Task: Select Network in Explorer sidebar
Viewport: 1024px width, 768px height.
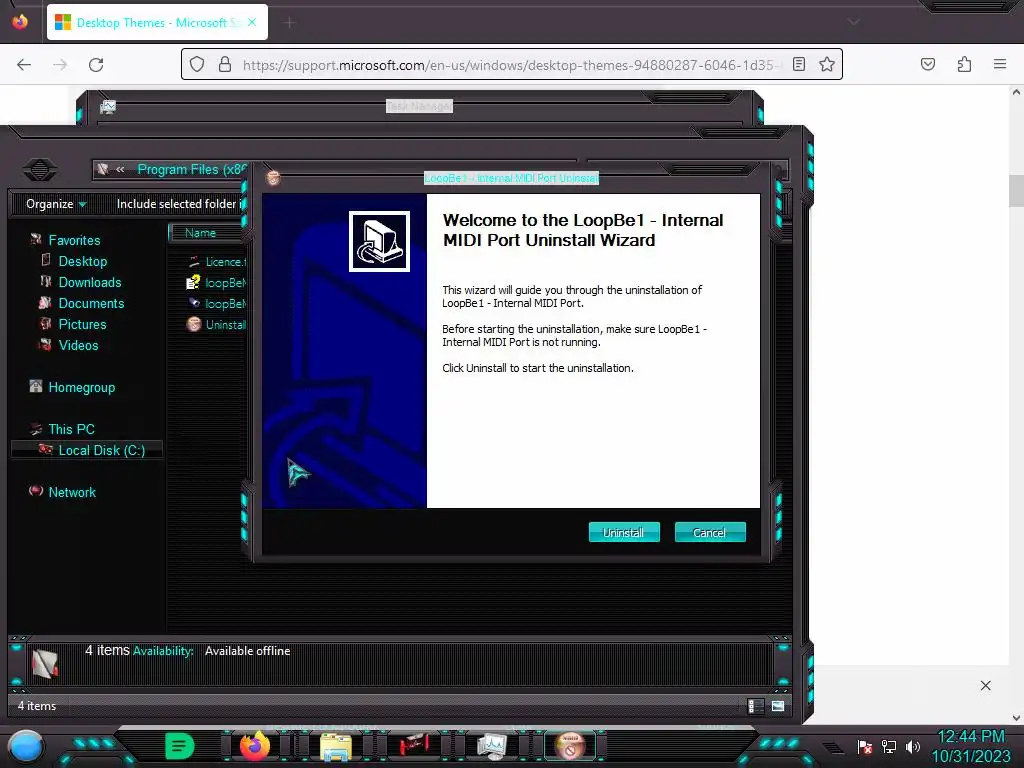Action: tap(72, 492)
